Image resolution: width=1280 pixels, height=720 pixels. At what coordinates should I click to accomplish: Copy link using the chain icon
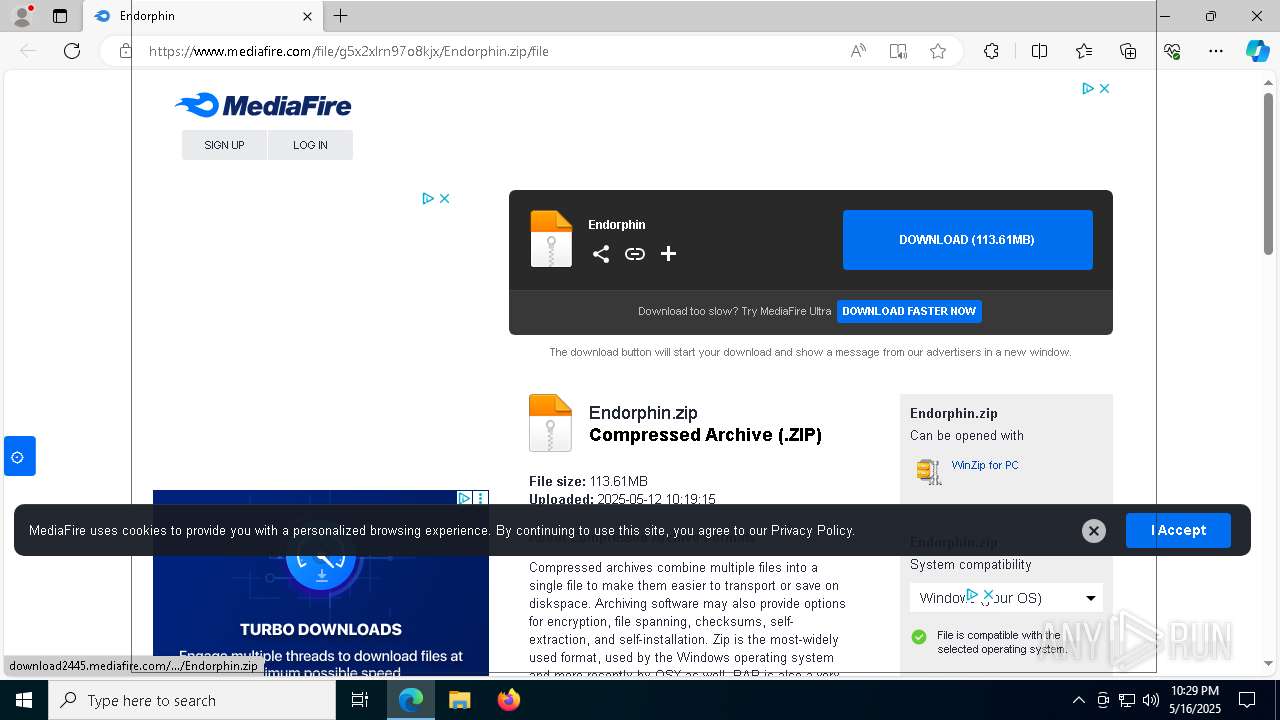click(x=635, y=254)
